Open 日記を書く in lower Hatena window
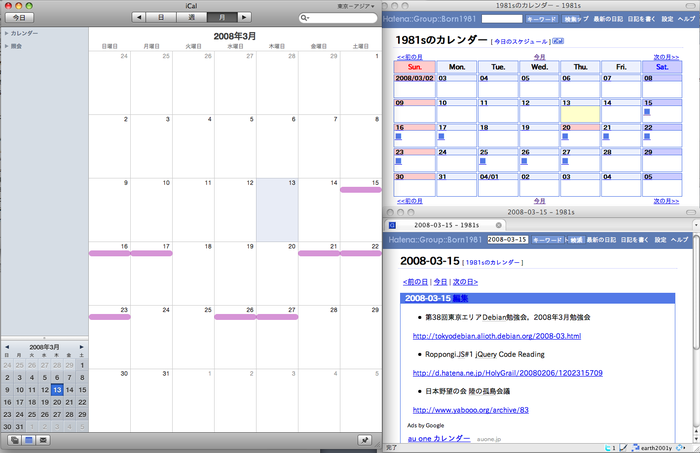Viewport: 700px width, 453px height. click(634, 240)
